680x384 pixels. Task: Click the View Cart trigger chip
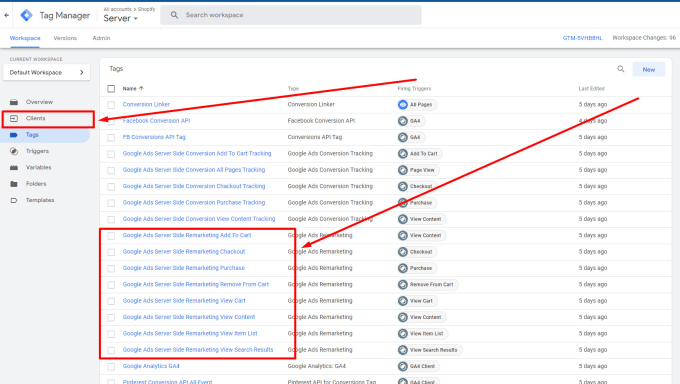click(x=417, y=301)
